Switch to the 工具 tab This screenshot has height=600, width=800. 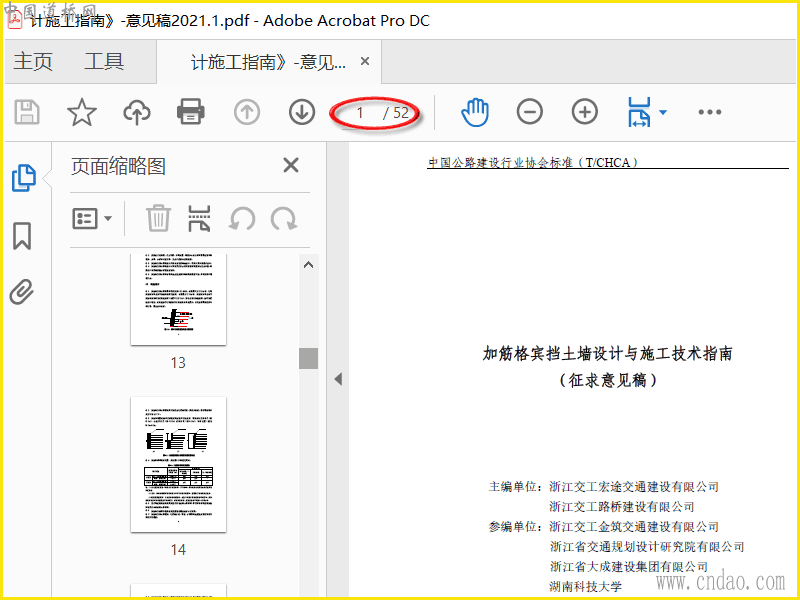[x=104, y=61]
